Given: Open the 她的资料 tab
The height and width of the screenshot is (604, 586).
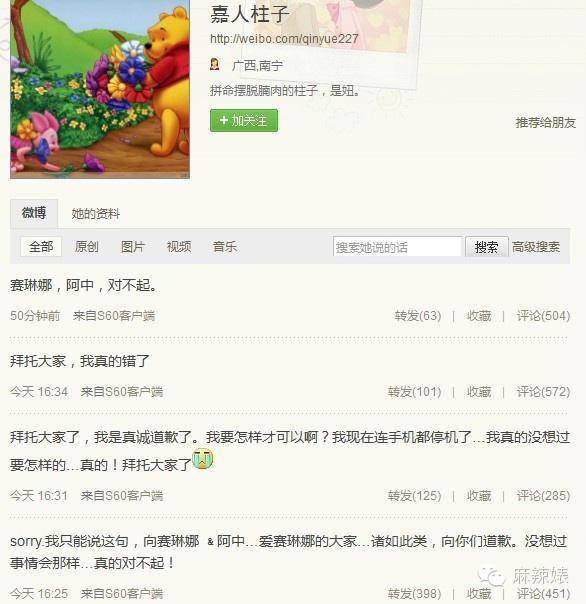Looking at the screenshot, I should tap(96, 213).
